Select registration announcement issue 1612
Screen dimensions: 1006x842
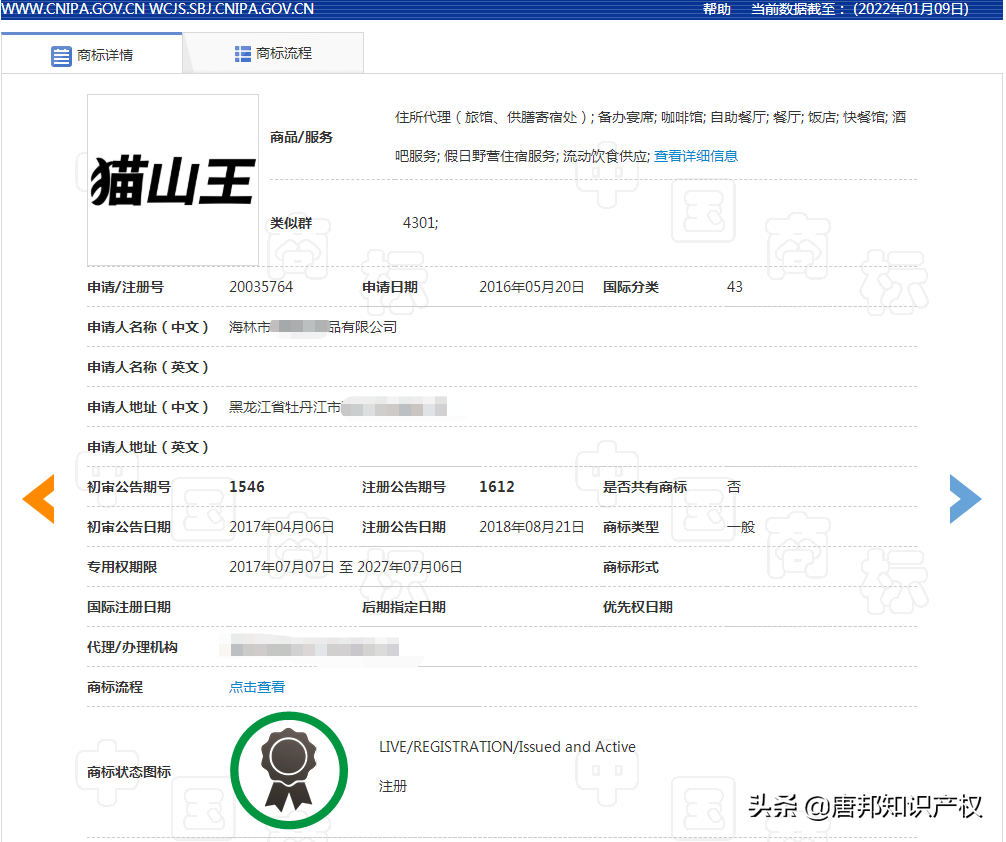coord(497,487)
